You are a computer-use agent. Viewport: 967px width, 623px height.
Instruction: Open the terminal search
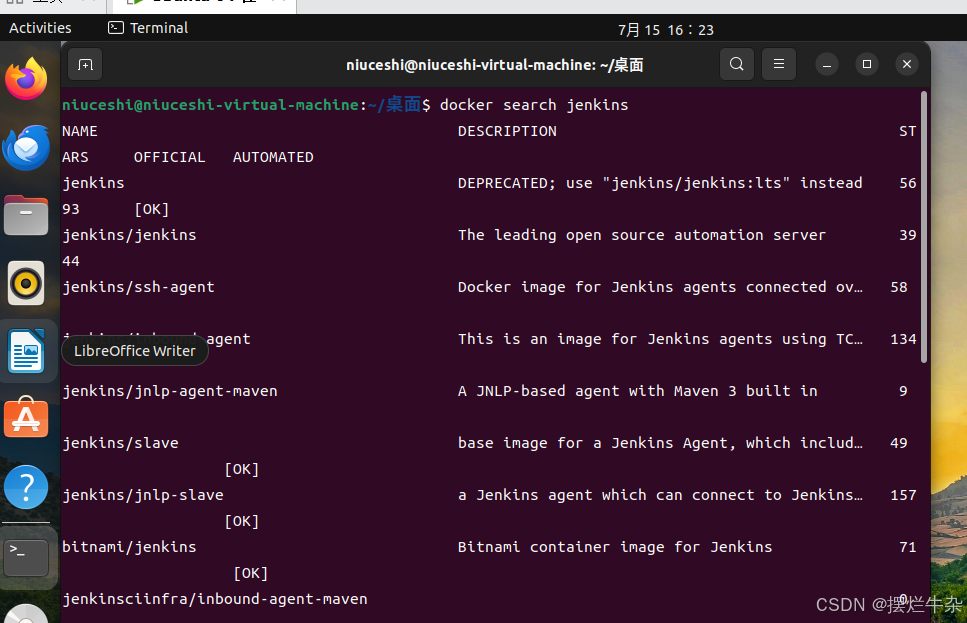(x=736, y=64)
